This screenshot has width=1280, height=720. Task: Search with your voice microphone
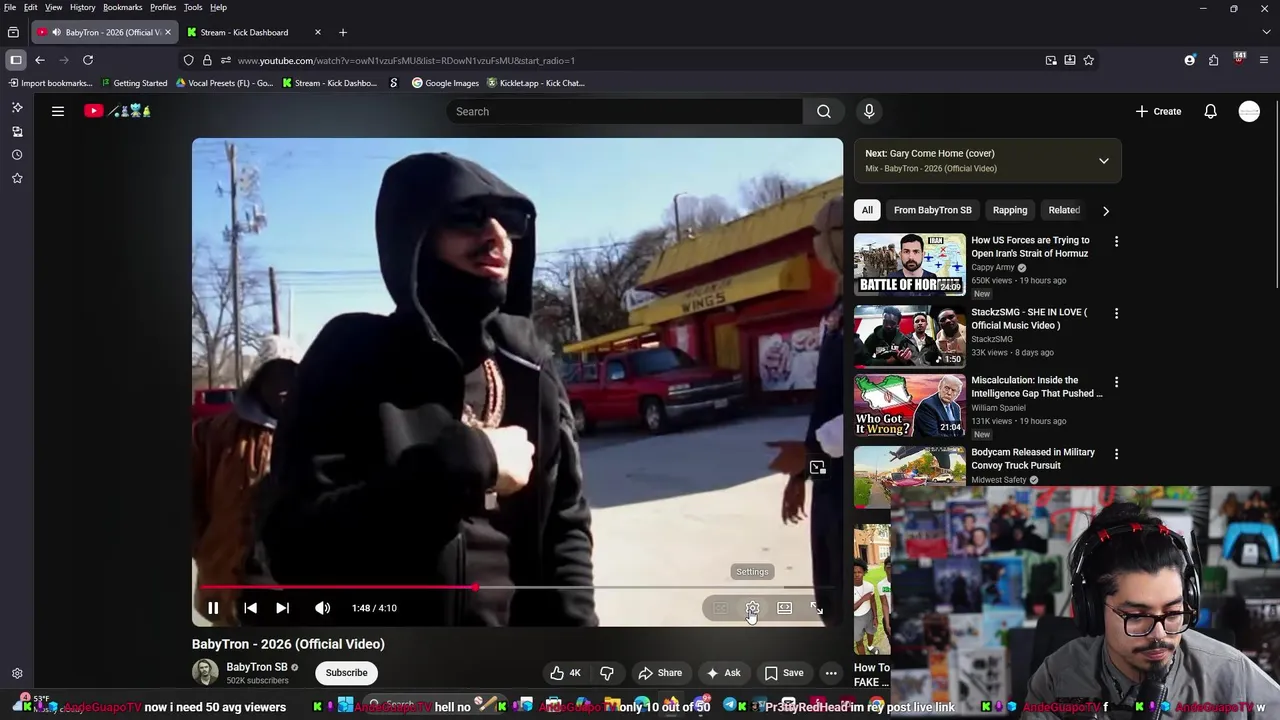click(x=869, y=111)
